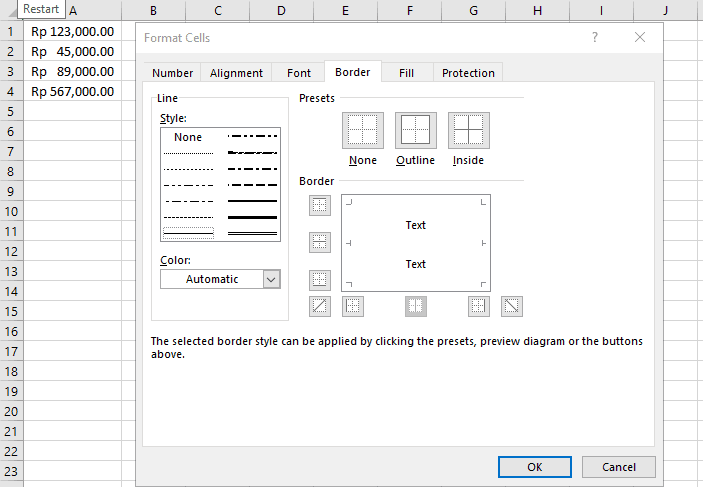Image resolution: width=703 pixels, height=487 pixels.
Task: Select cell with Rp 89,000.00
Action: pyautogui.click(x=72, y=72)
